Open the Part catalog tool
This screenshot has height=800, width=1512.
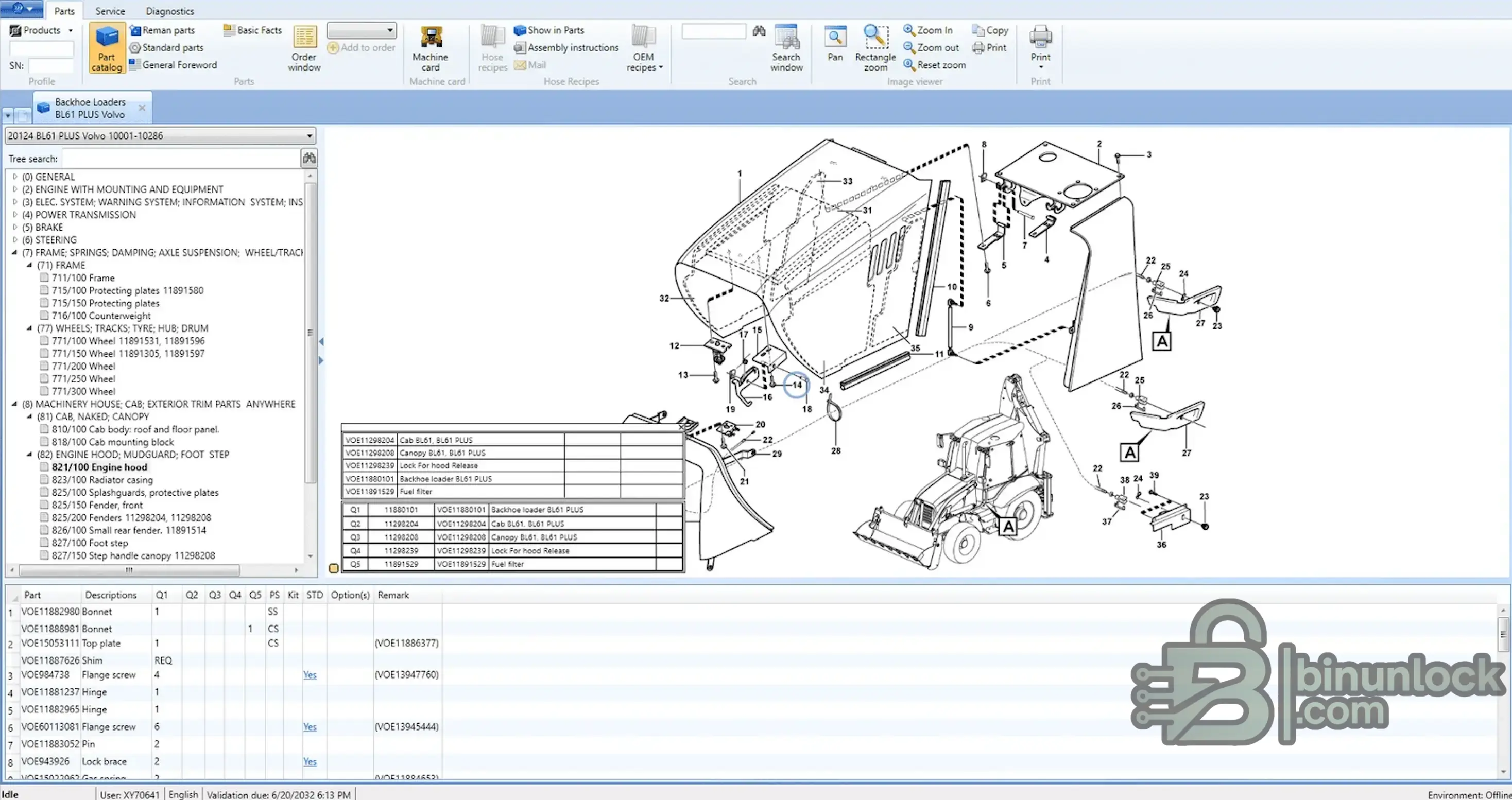coord(107,48)
